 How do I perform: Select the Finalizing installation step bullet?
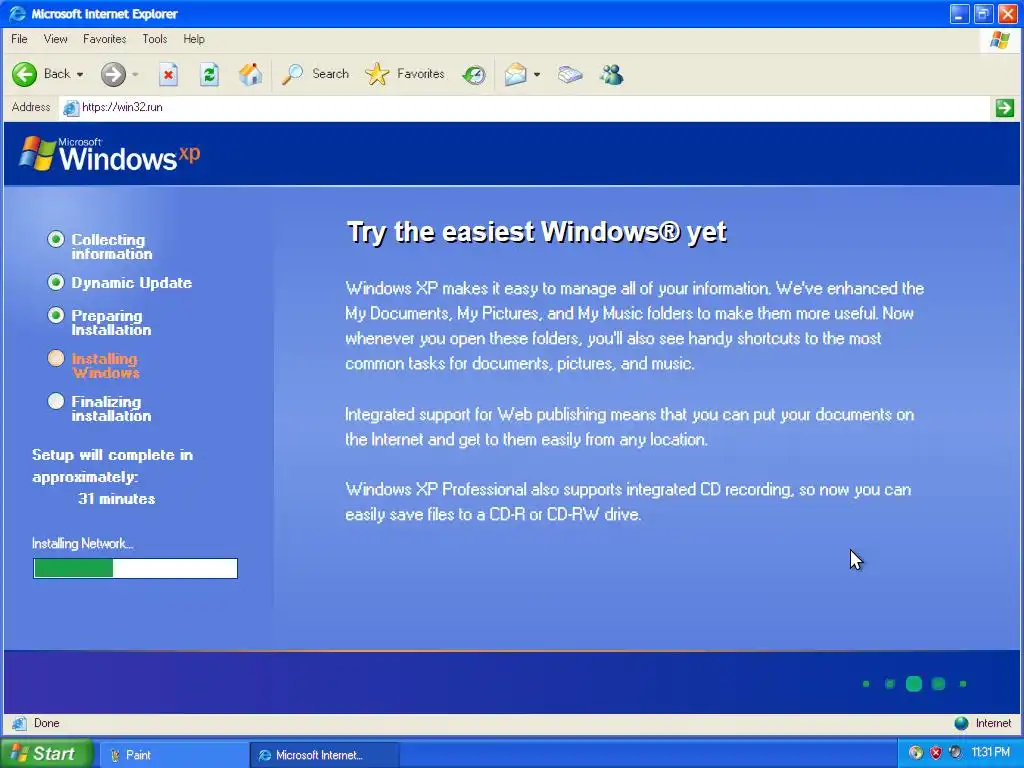coord(56,401)
